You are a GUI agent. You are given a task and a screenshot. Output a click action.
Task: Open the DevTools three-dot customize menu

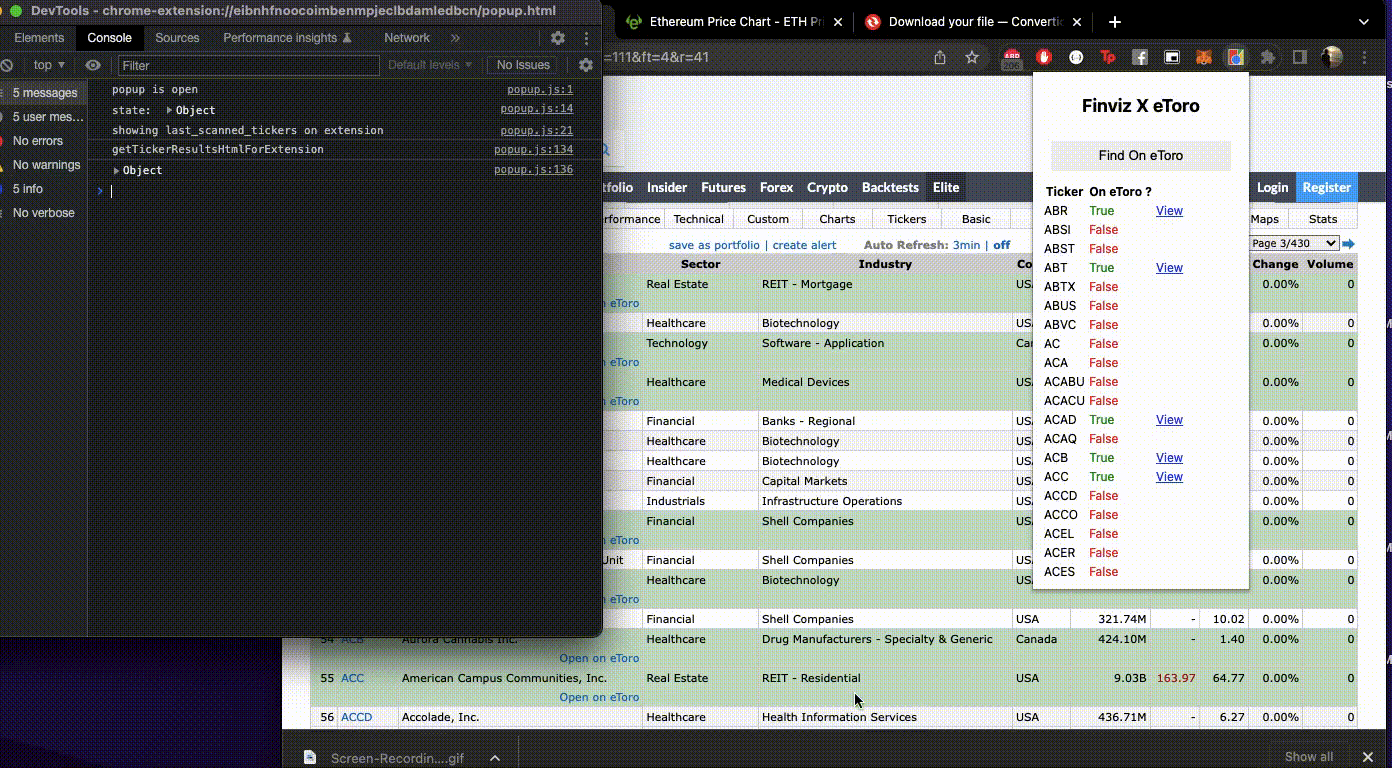pyautogui.click(x=585, y=38)
